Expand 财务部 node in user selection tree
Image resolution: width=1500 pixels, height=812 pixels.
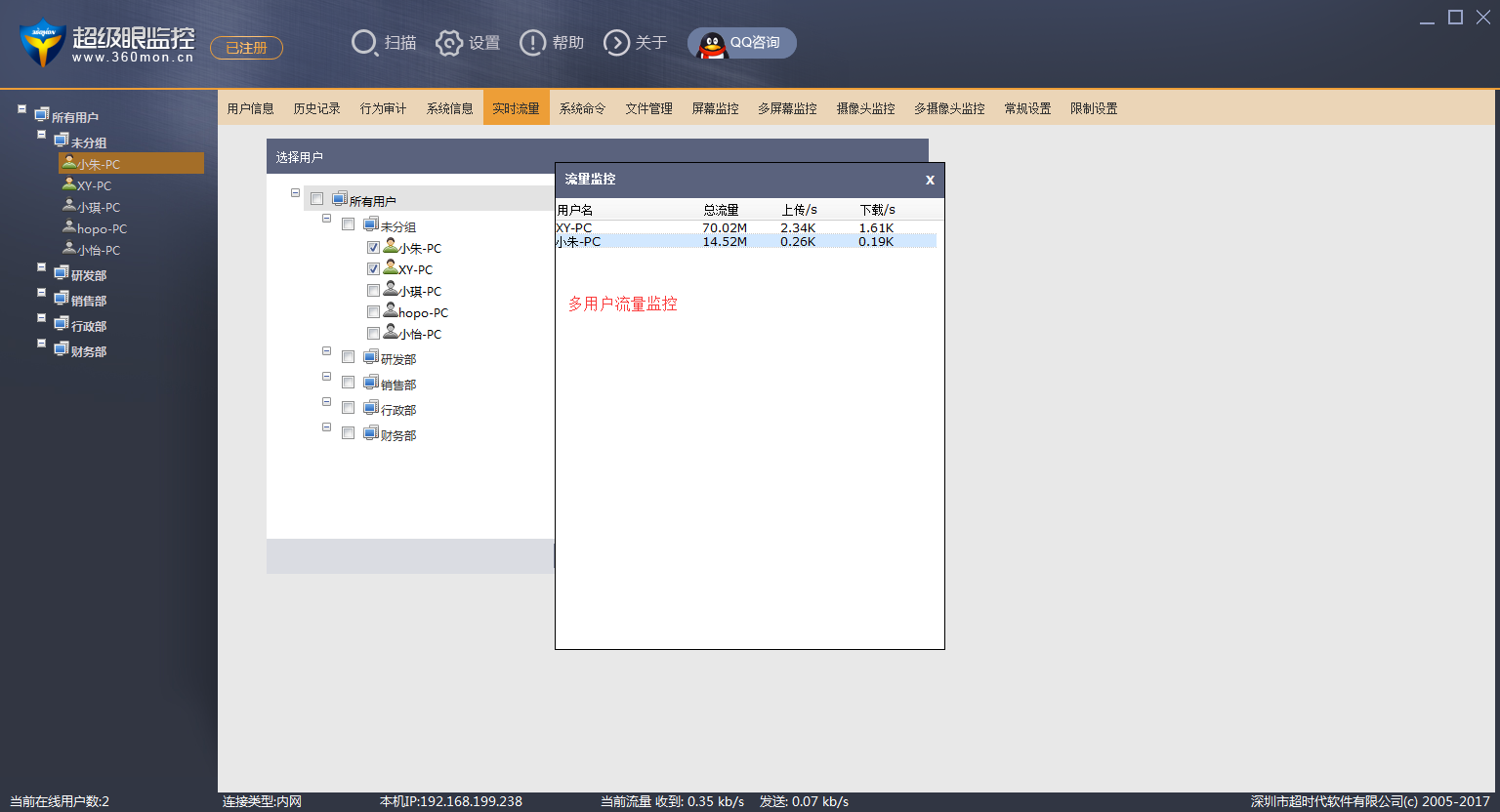pos(326,427)
